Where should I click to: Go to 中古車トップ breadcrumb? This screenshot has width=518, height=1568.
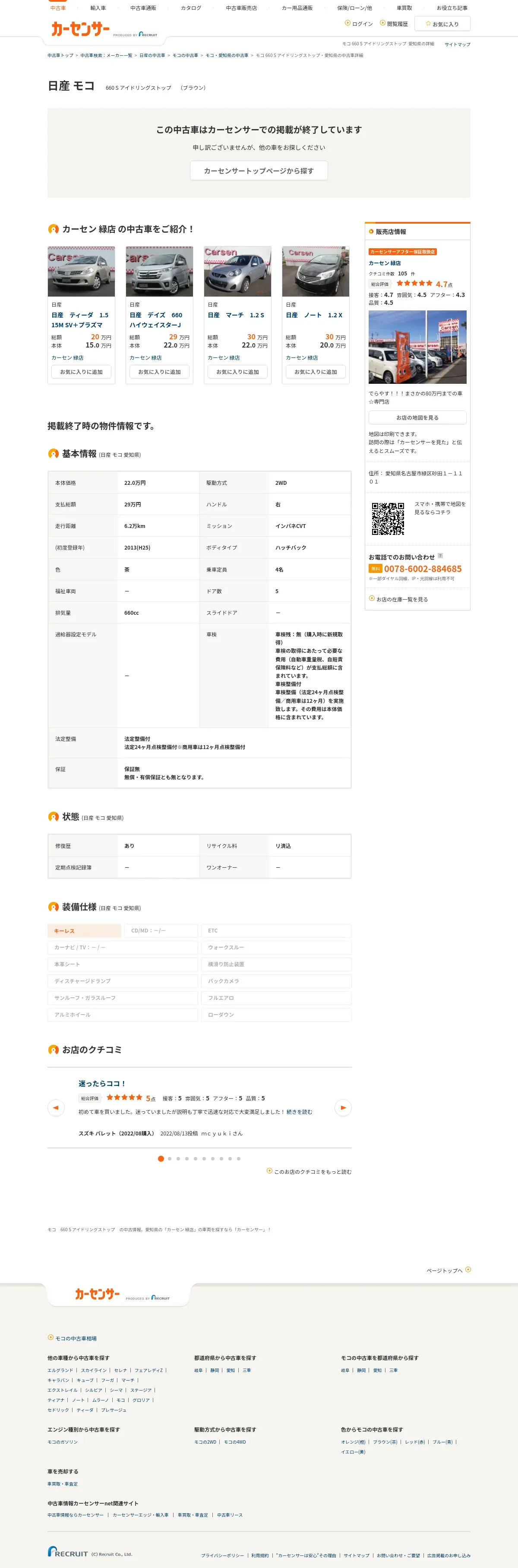(60, 55)
